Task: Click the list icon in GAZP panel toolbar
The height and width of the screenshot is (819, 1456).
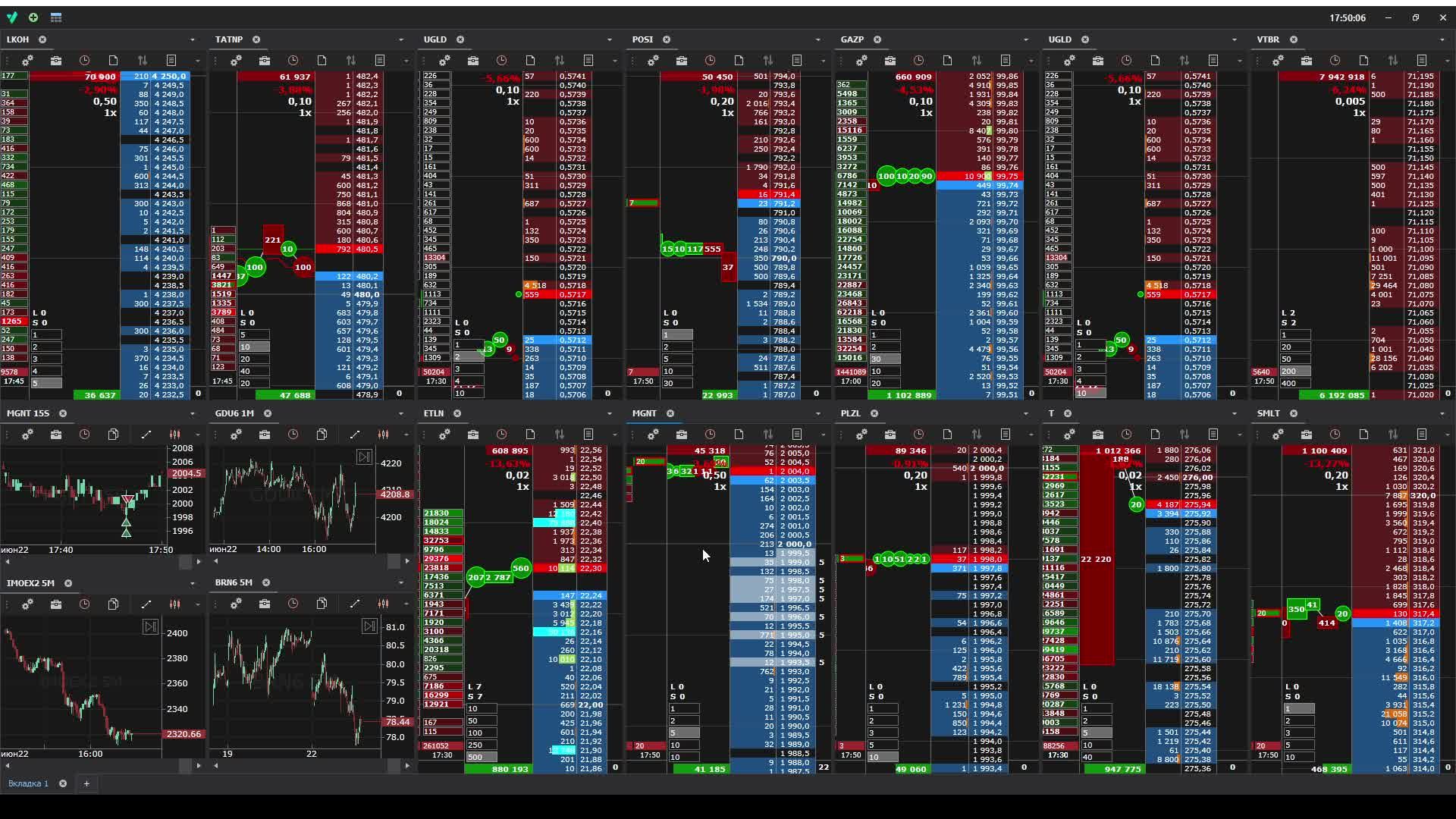Action: [1006, 61]
